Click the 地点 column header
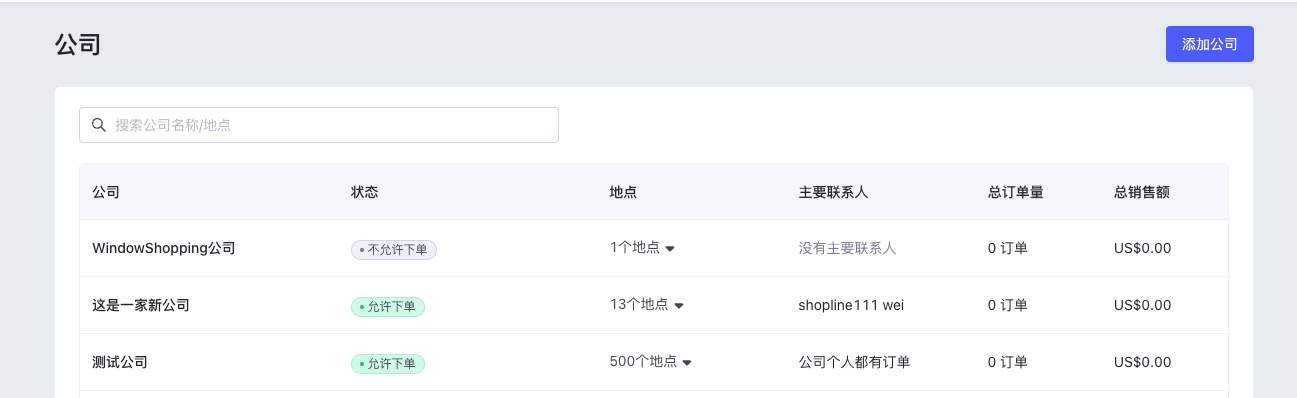 (x=624, y=192)
